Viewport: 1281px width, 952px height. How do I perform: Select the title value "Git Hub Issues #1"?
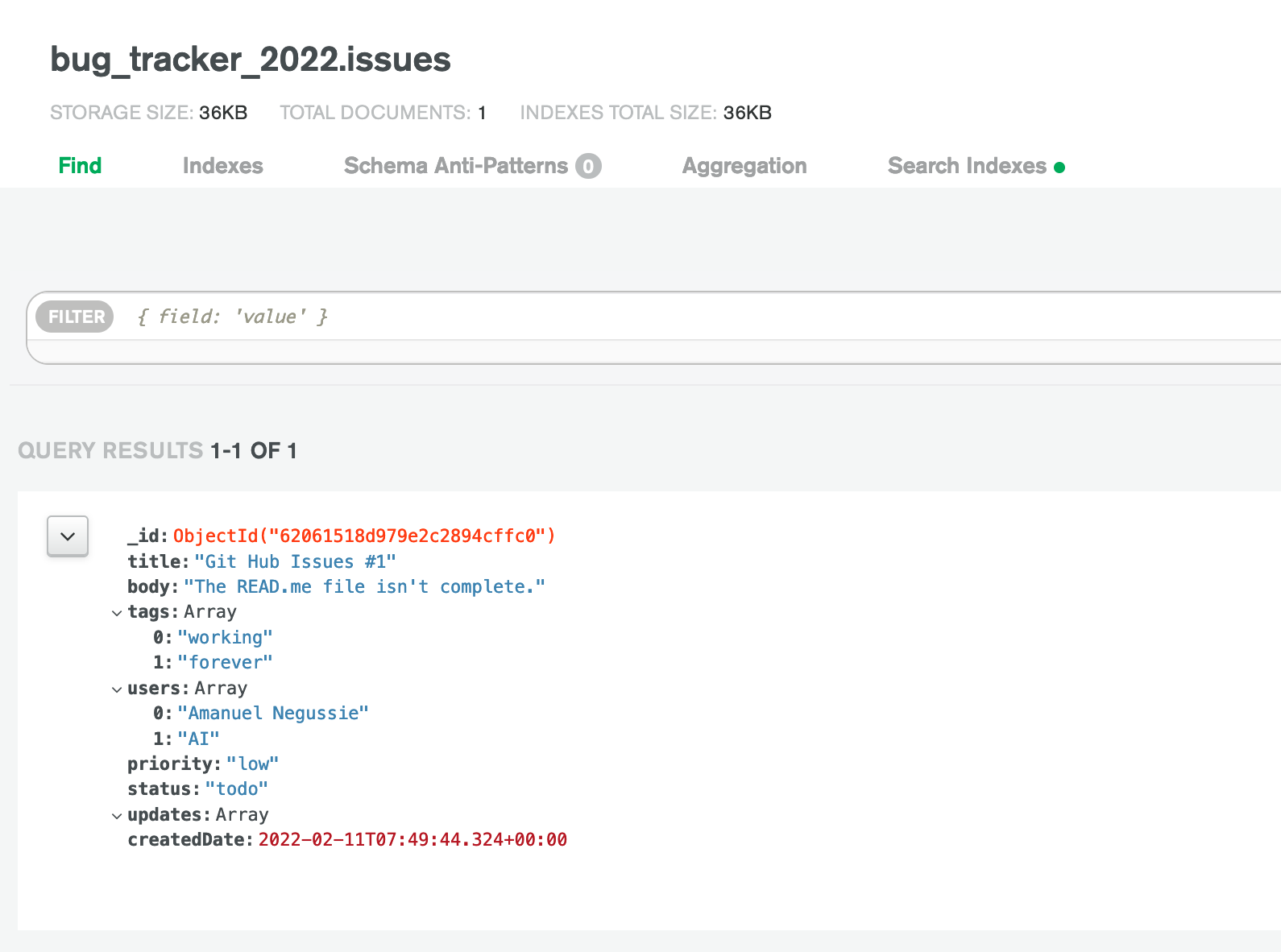pyautogui.click(x=295, y=562)
